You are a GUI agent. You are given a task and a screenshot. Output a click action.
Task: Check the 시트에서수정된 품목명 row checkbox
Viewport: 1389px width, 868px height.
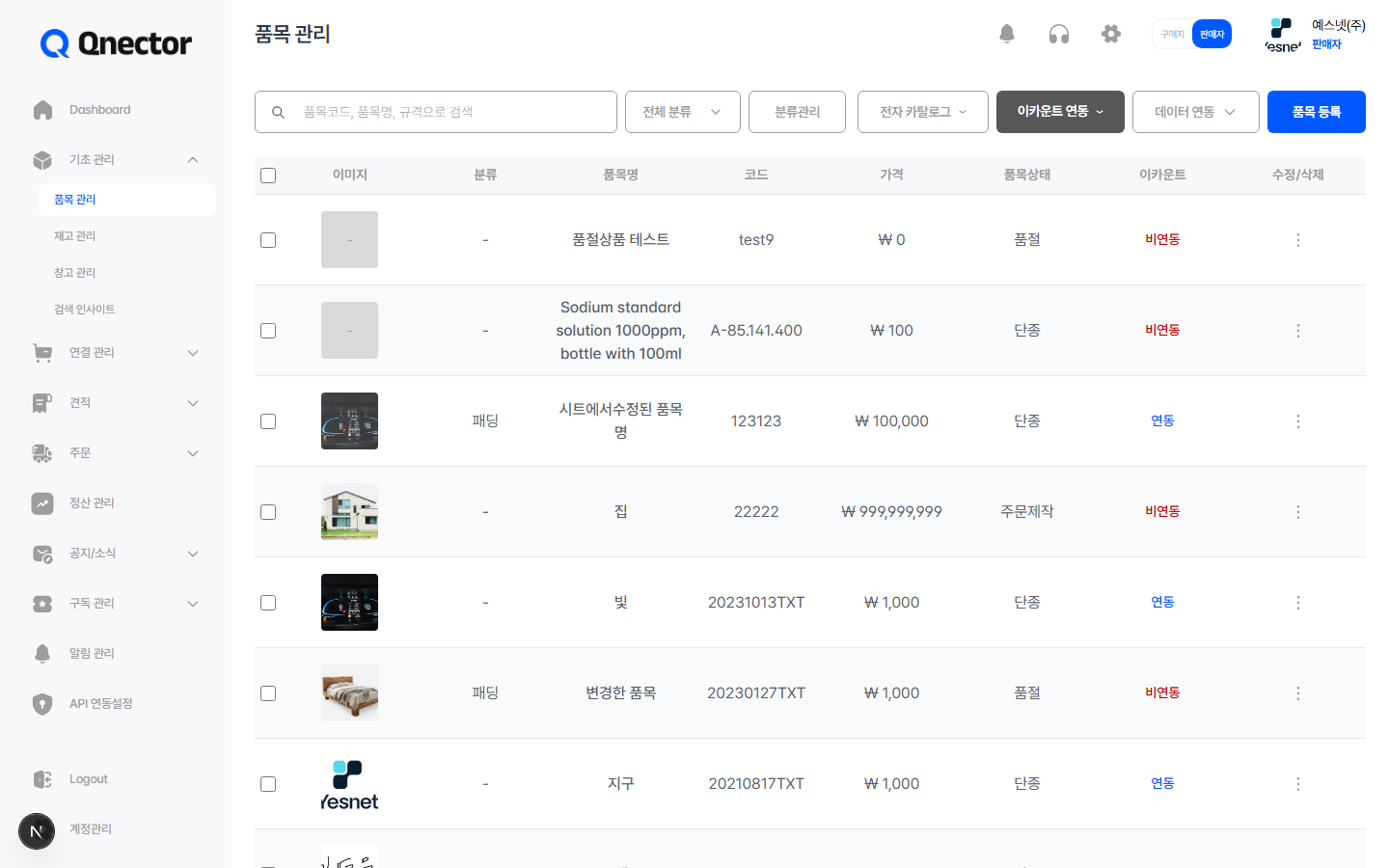coord(268,421)
